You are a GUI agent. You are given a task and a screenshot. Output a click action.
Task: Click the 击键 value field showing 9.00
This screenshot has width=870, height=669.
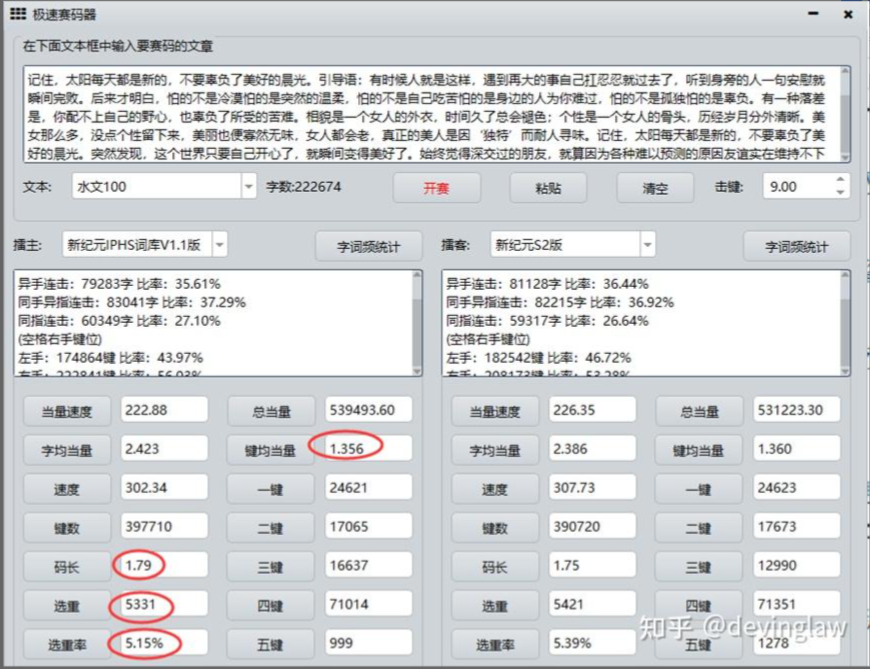click(795, 187)
